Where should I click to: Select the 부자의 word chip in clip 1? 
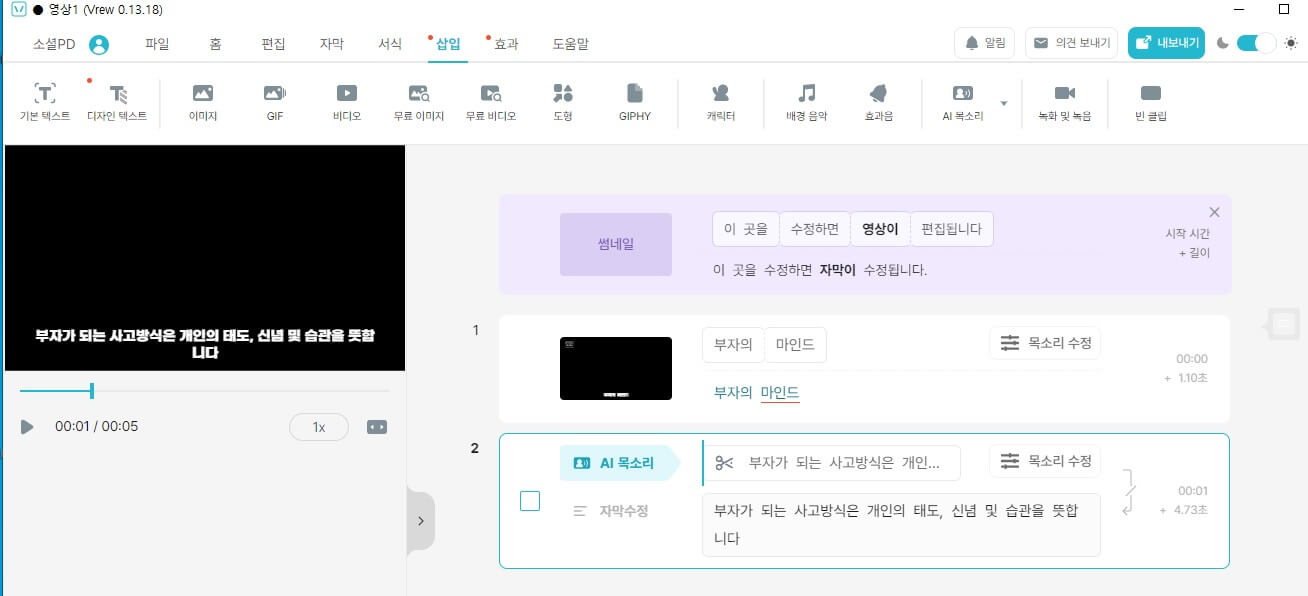click(733, 345)
